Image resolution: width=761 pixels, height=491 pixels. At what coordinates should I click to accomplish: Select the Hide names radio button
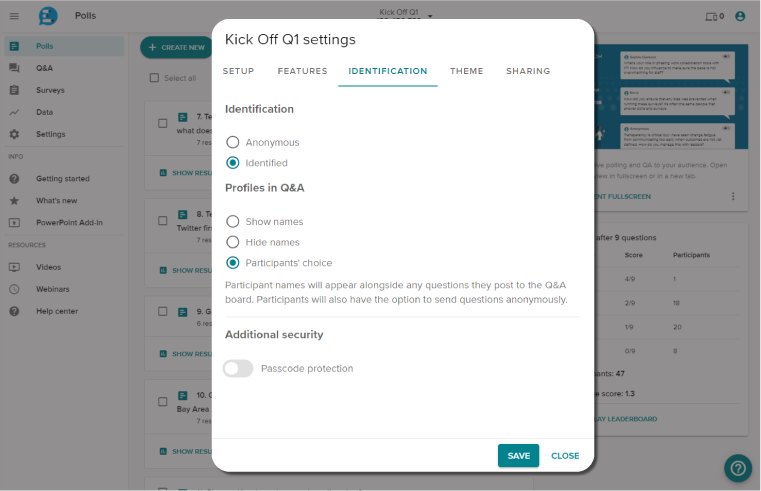click(233, 242)
